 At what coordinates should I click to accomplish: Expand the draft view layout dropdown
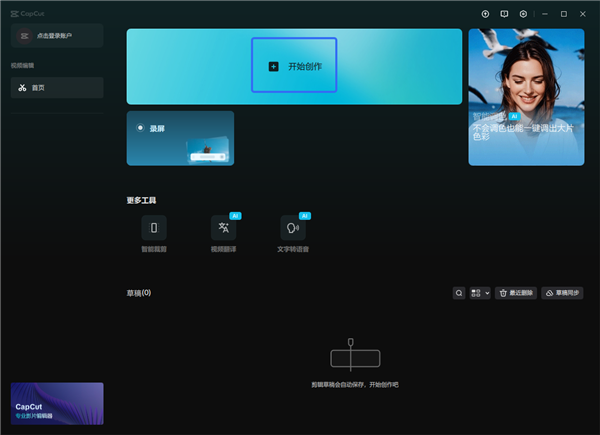point(480,293)
